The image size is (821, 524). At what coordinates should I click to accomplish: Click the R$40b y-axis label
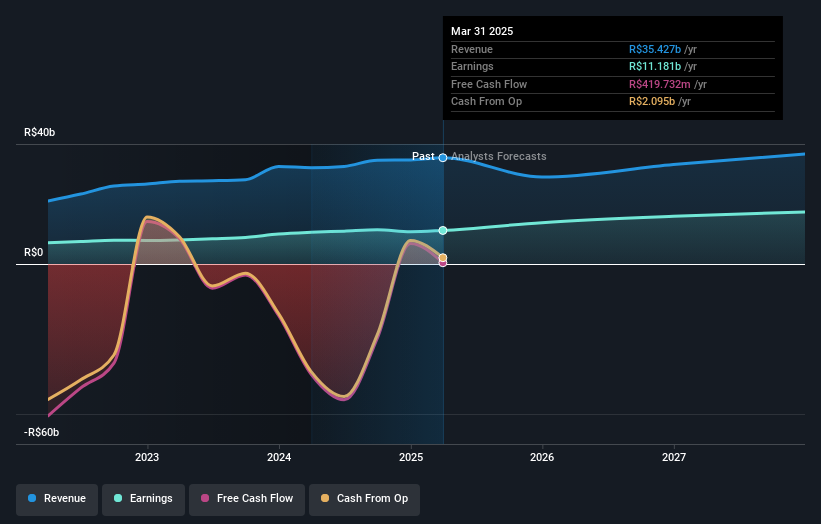tap(39, 132)
